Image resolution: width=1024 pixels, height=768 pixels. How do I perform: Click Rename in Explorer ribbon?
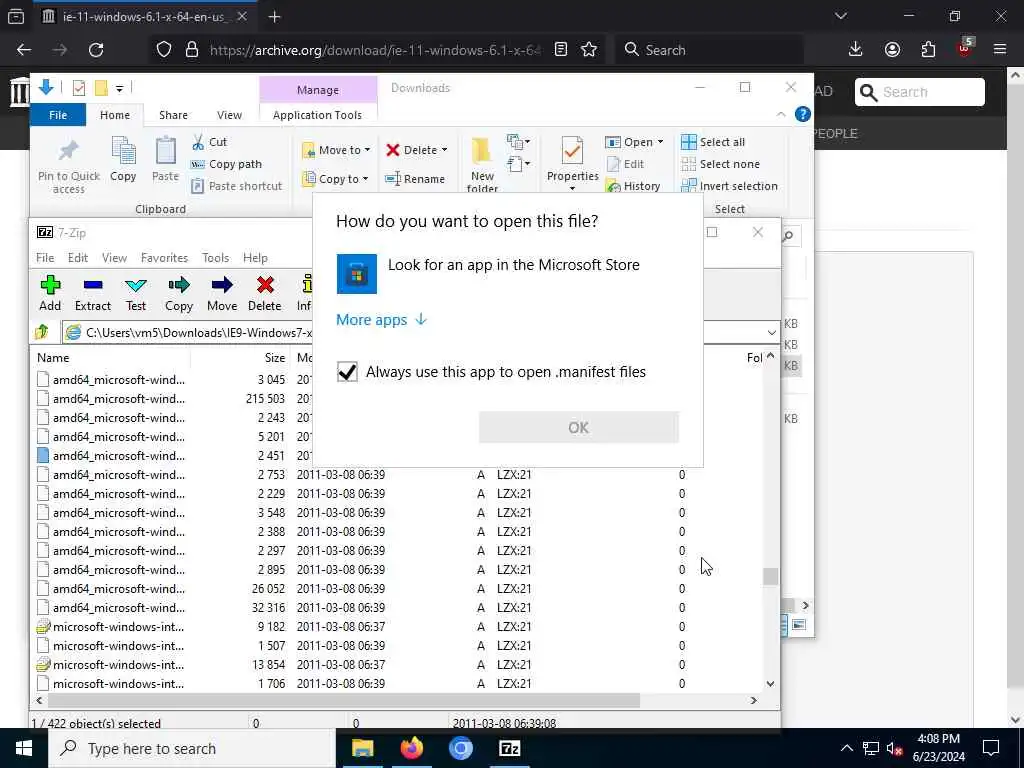[x=415, y=179]
